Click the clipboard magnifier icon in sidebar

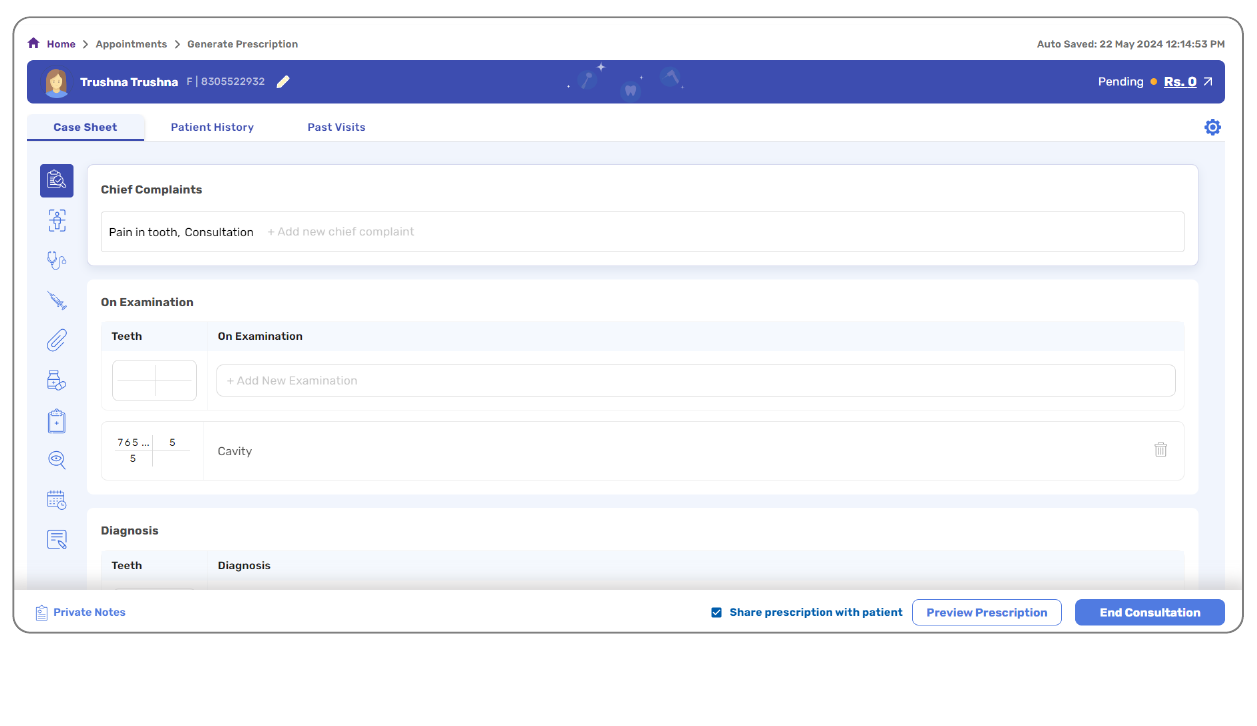[56, 181]
